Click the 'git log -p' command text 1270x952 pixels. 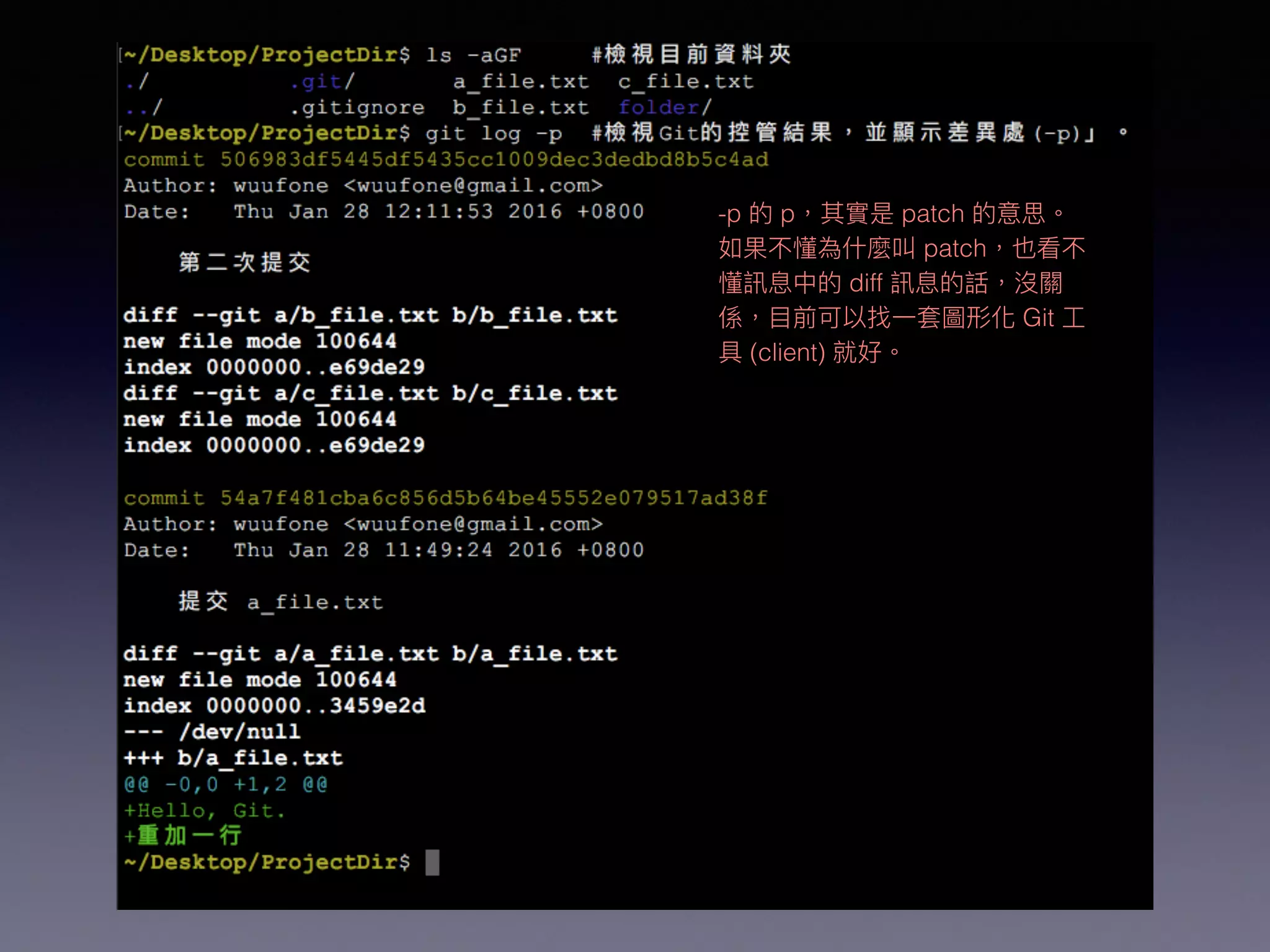494,133
